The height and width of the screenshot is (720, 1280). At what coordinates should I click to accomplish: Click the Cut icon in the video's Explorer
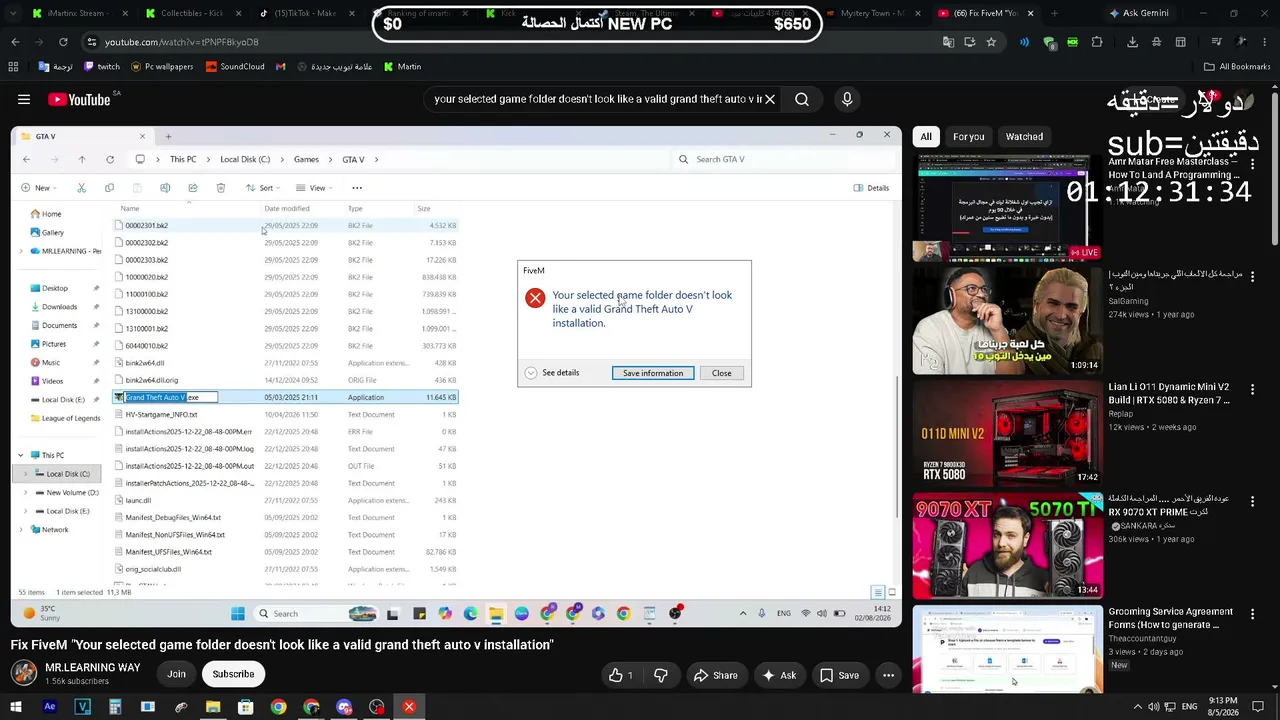click(x=82, y=188)
